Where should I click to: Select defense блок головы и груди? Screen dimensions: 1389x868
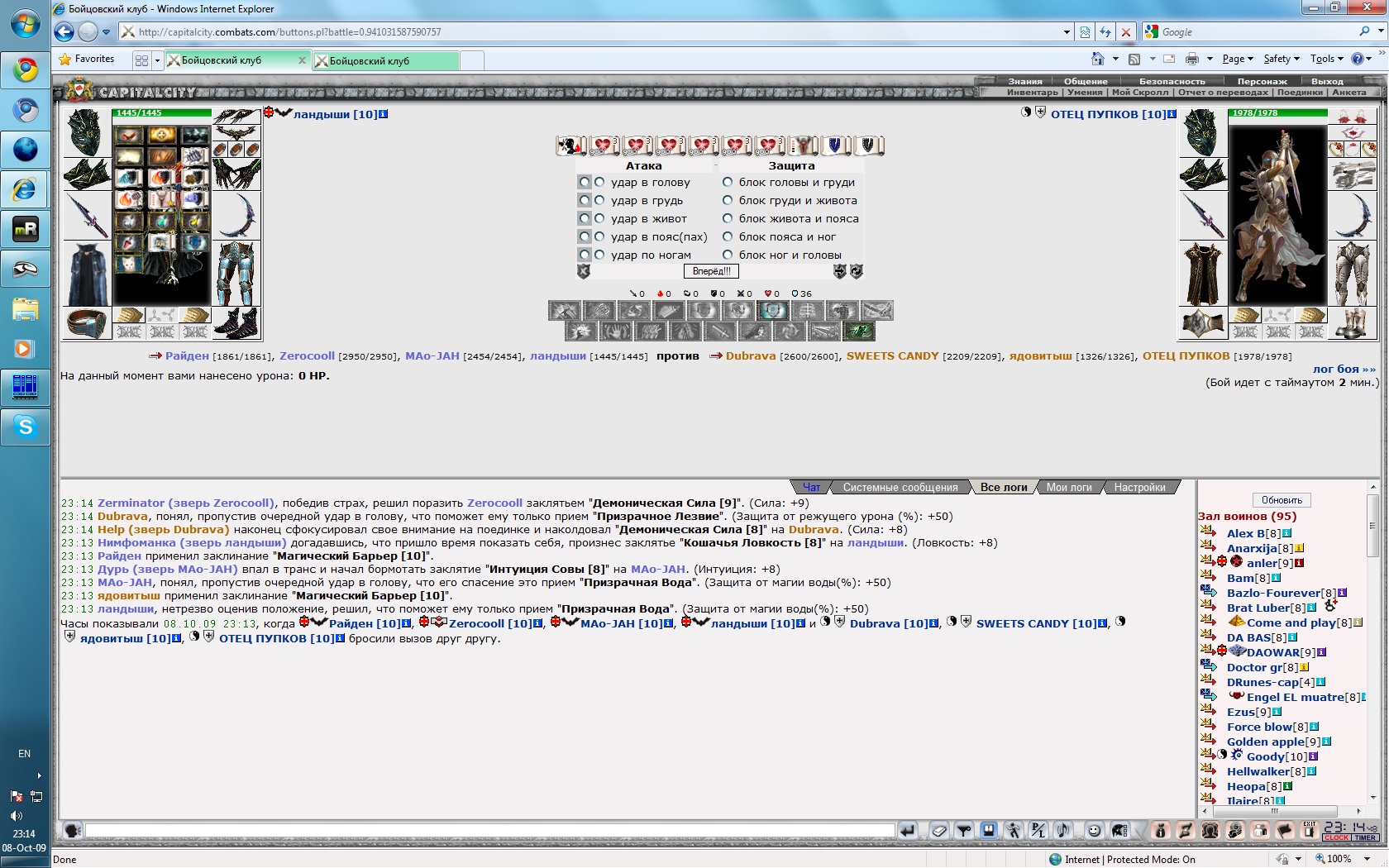(728, 182)
